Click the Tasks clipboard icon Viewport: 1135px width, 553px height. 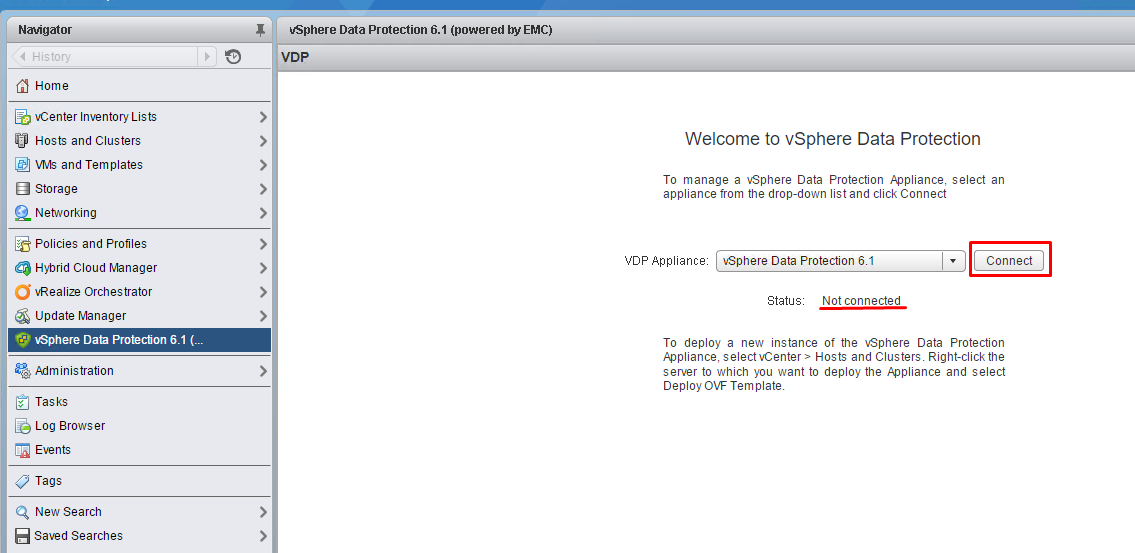pyautogui.click(x=22, y=402)
